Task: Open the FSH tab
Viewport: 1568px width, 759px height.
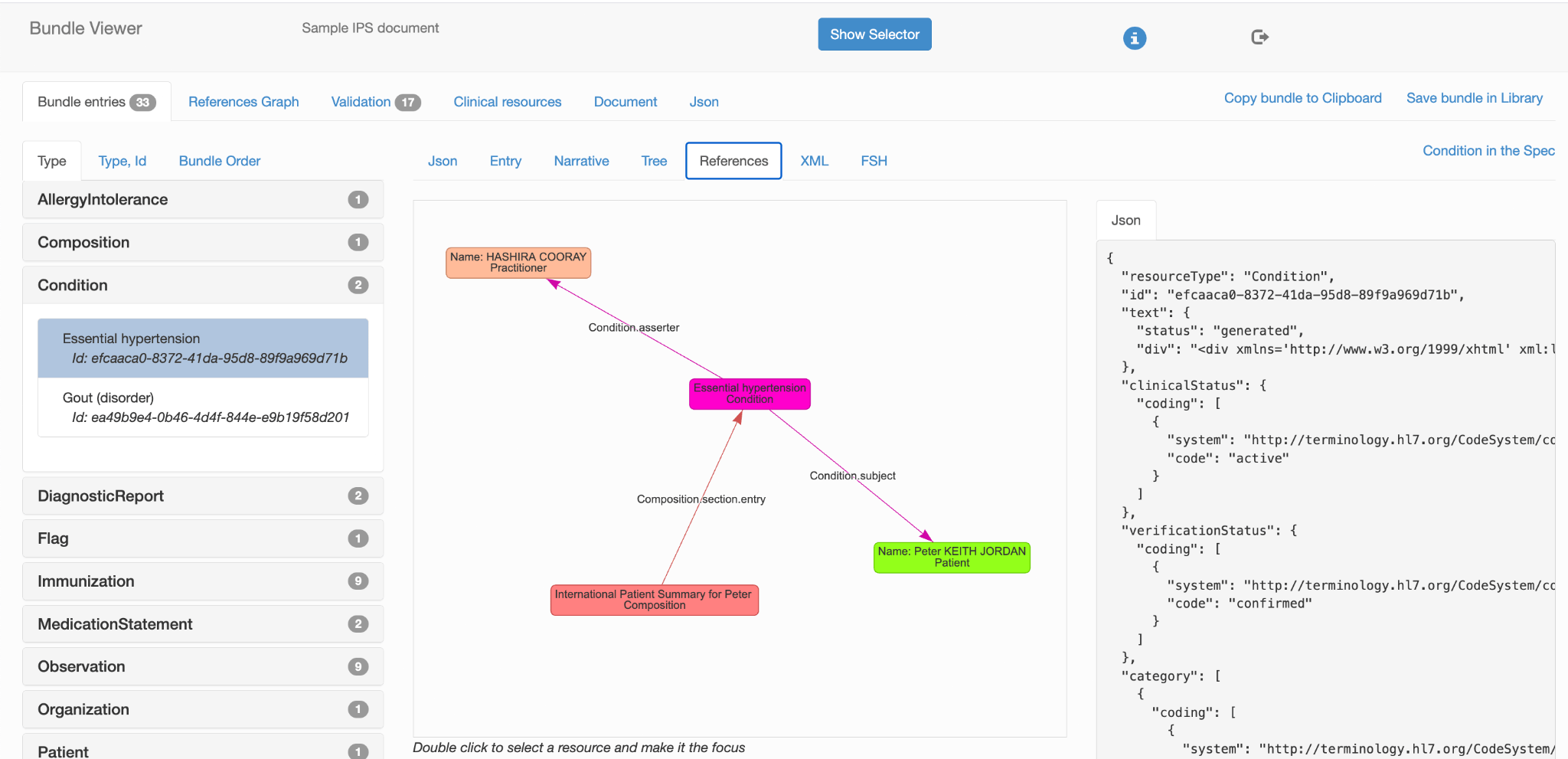Action: [874, 161]
